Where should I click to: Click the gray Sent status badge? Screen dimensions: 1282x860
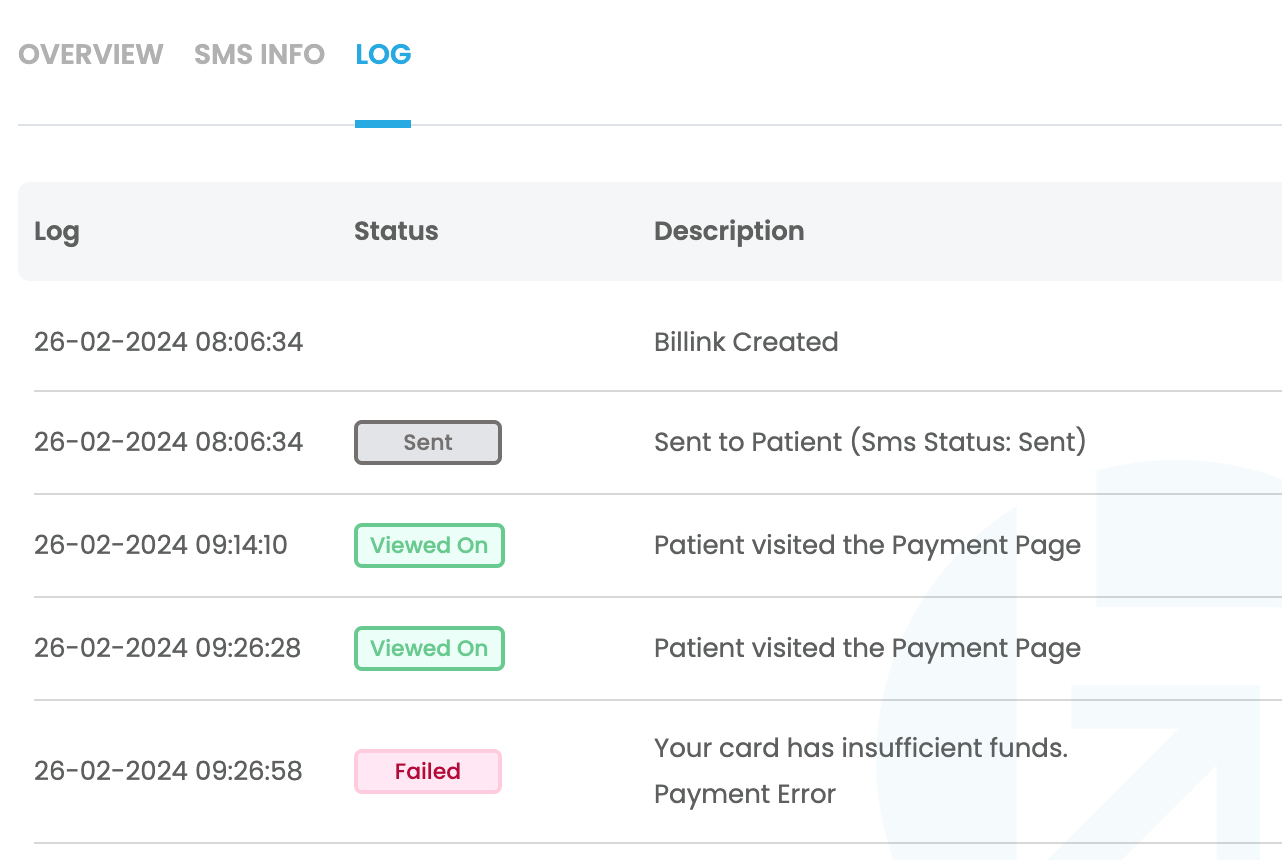[x=428, y=442]
